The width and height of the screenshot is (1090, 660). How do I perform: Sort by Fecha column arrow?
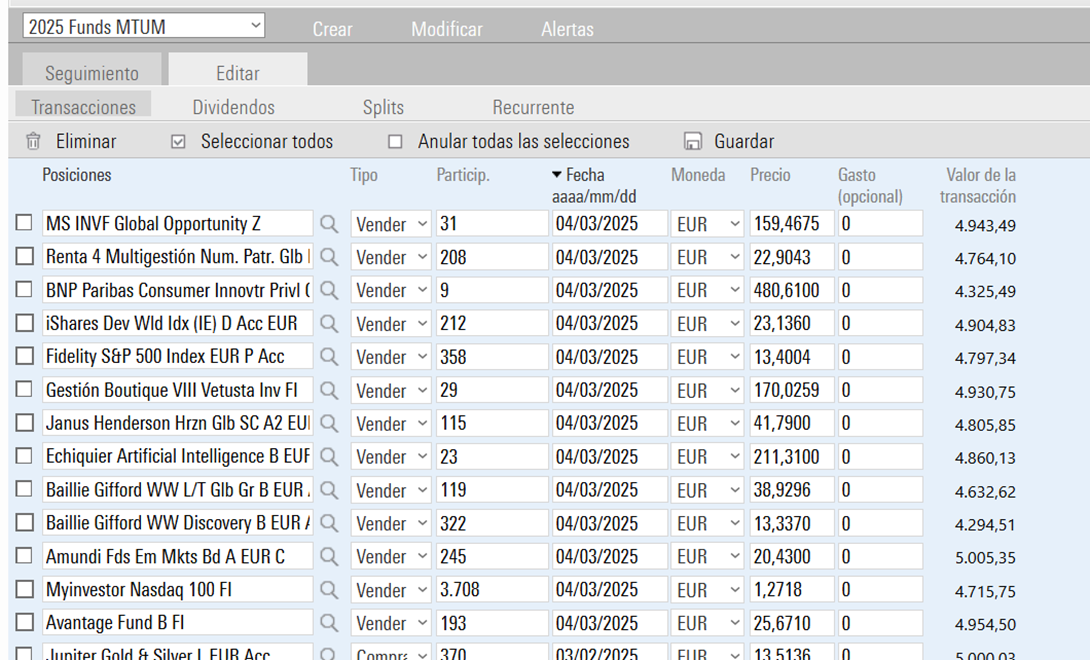pos(556,175)
